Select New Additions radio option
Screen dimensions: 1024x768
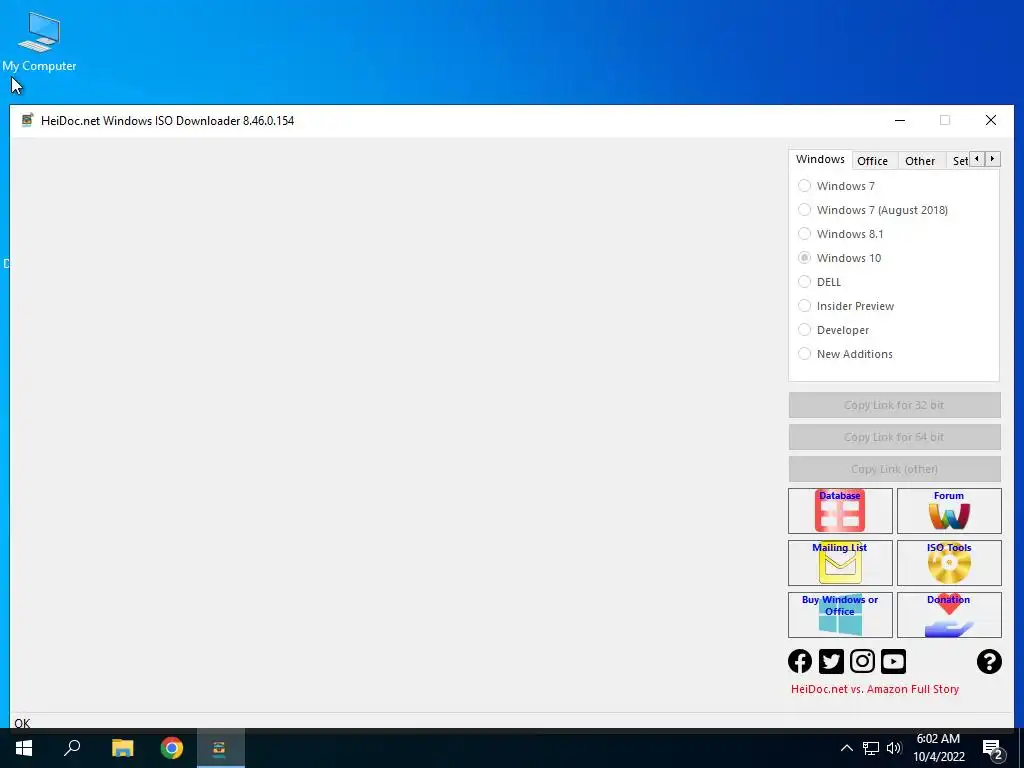845,354
